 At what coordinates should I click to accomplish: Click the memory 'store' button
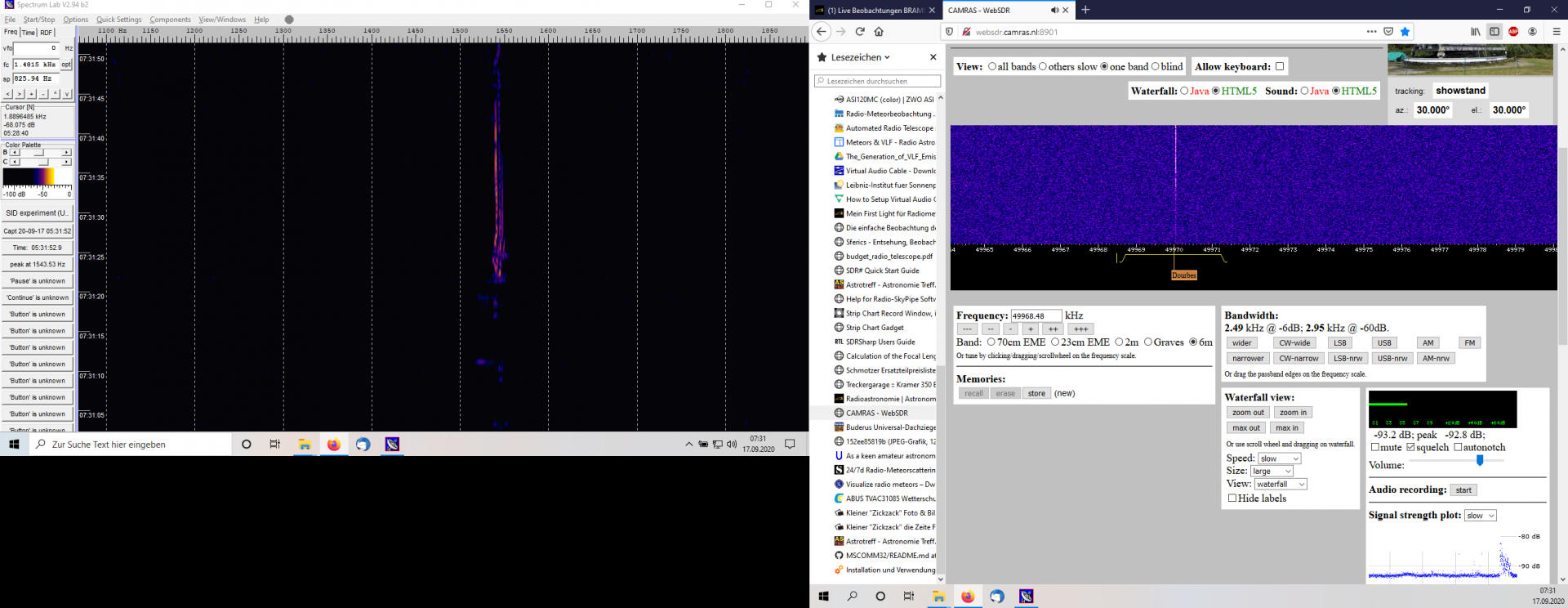tap(1036, 394)
